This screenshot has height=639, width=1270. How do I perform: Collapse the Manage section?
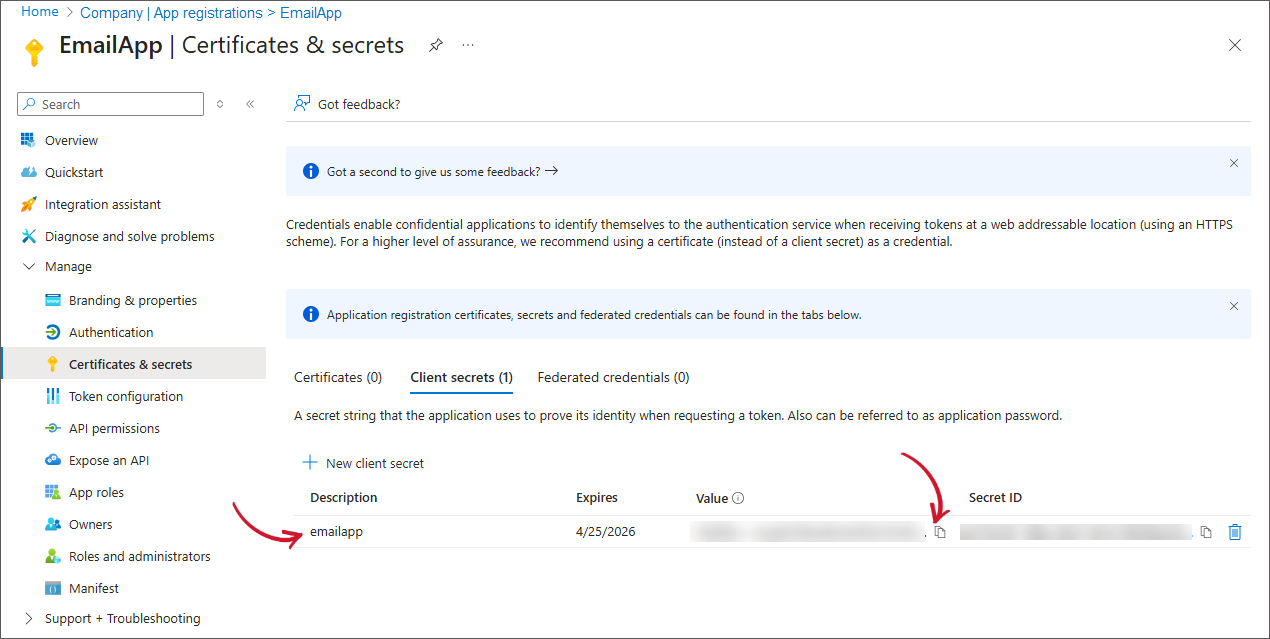pyautogui.click(x=30, y=267)
